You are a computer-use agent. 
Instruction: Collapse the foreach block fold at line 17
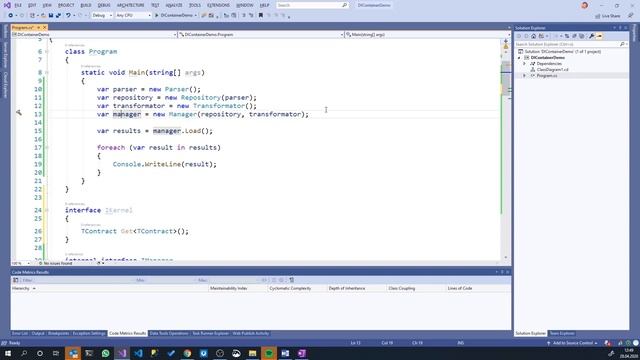pos(47,147)
